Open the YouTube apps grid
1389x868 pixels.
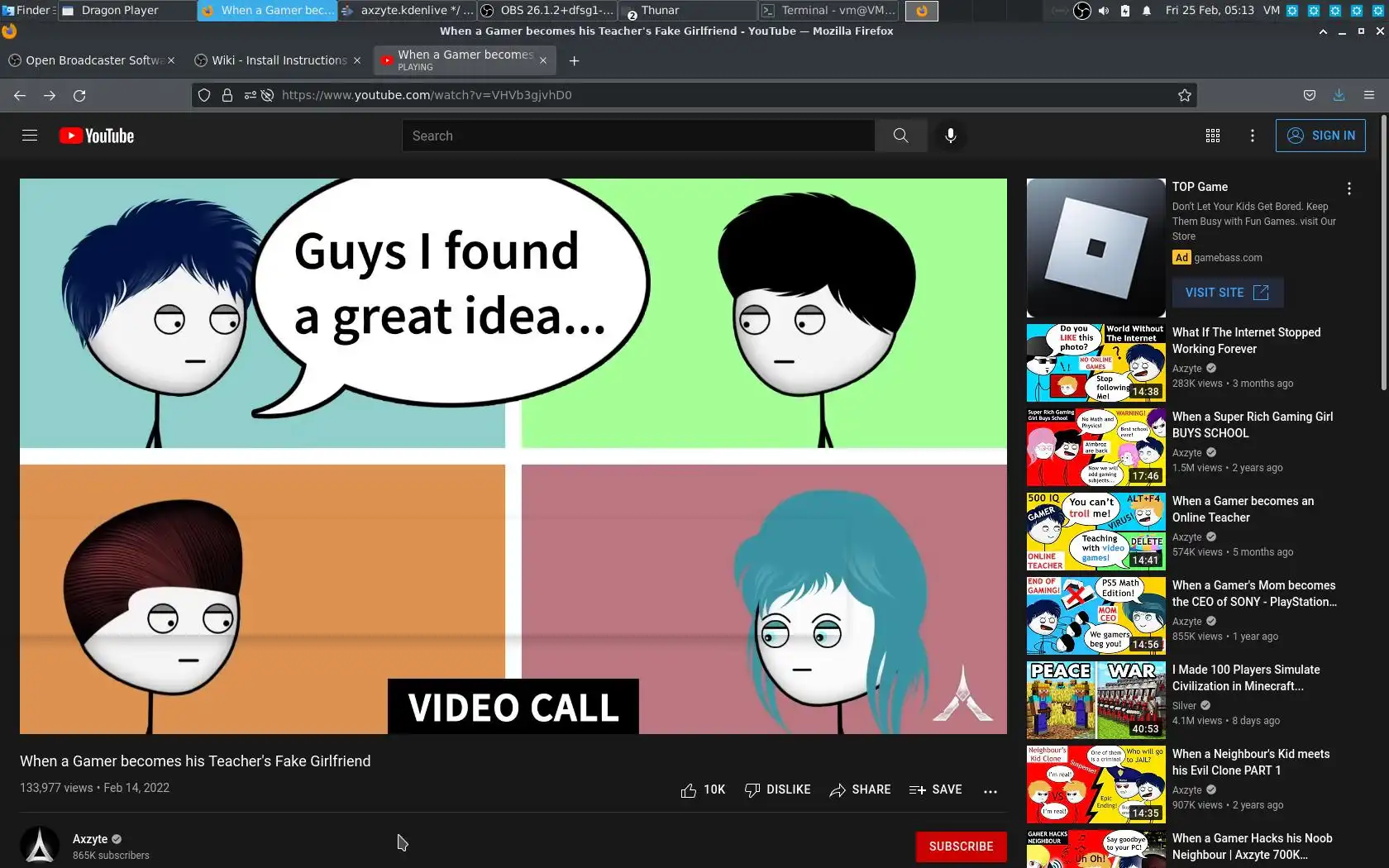[x=1213, y=136]
